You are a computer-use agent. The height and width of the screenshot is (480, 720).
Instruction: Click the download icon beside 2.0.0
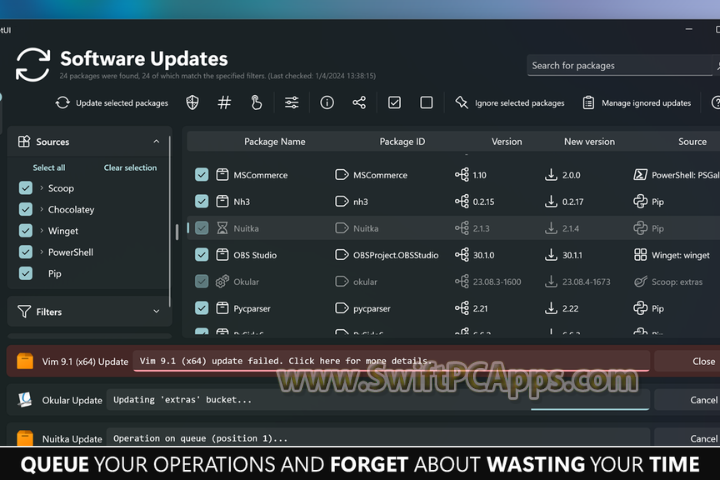point(551,175)
